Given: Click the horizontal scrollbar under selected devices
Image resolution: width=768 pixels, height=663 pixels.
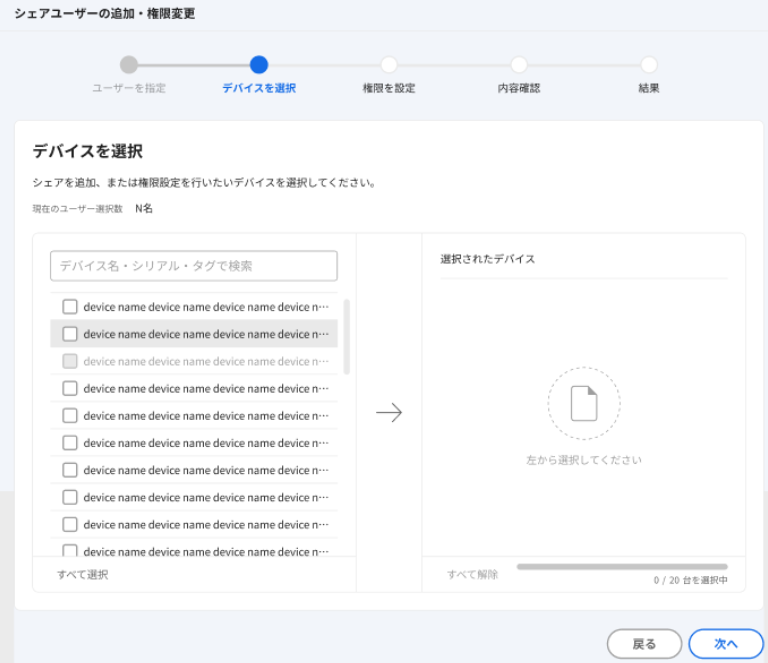Looking at the screenshot, I should pyautogui.click(x=622, y=567).
